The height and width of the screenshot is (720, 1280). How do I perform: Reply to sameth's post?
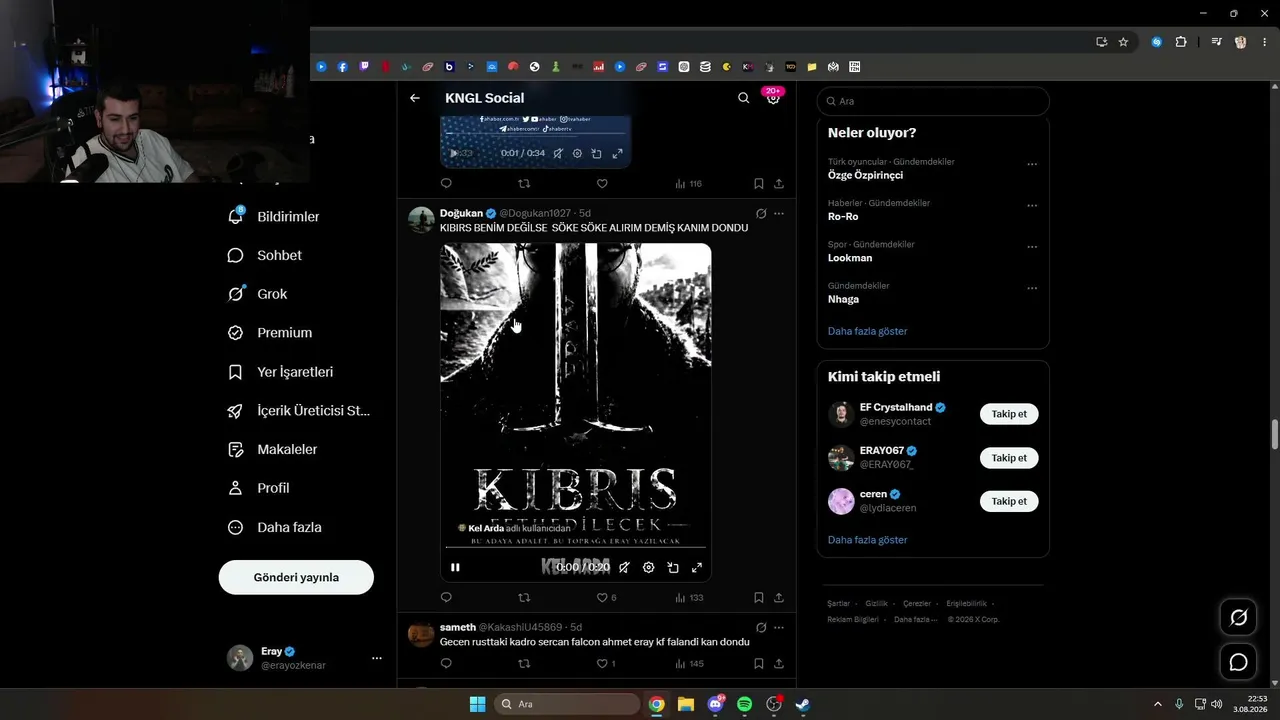446,663
